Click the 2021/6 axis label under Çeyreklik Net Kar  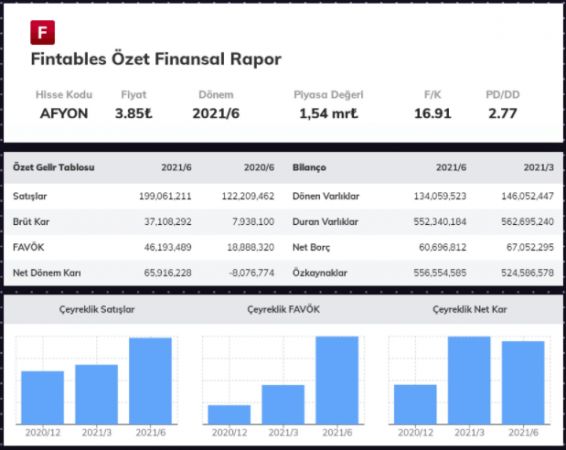(523, 432)
